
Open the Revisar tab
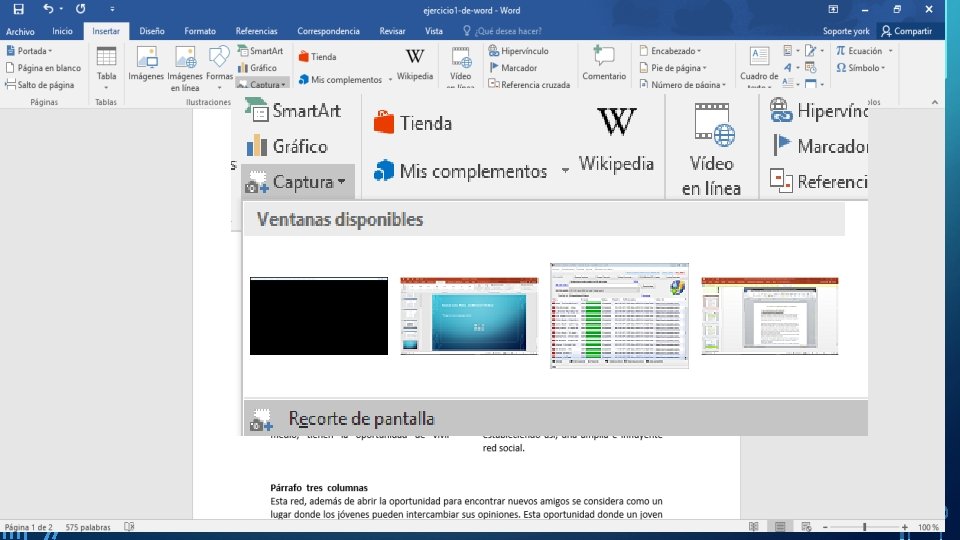click(x=392, y=31)
